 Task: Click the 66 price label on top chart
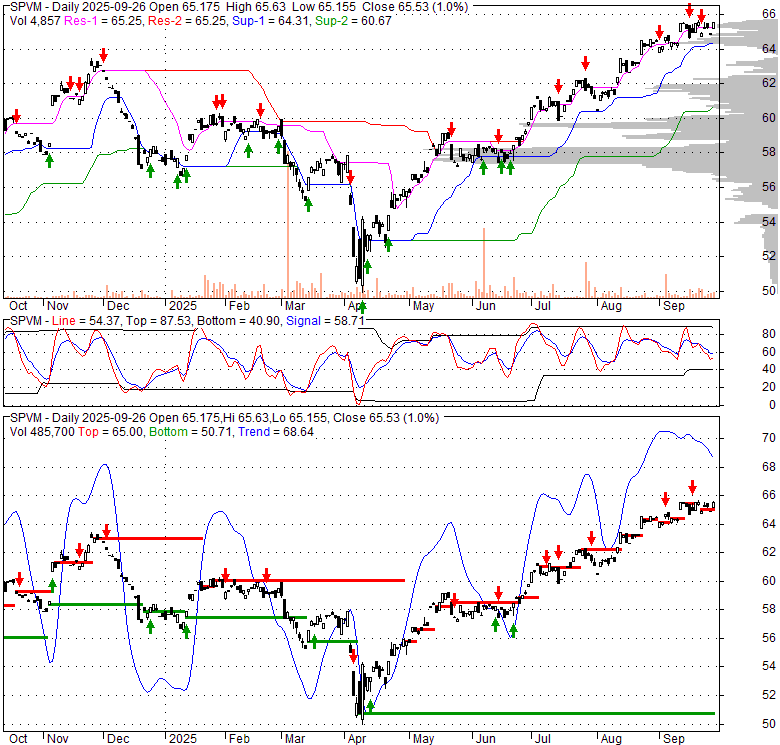point(769,13)
